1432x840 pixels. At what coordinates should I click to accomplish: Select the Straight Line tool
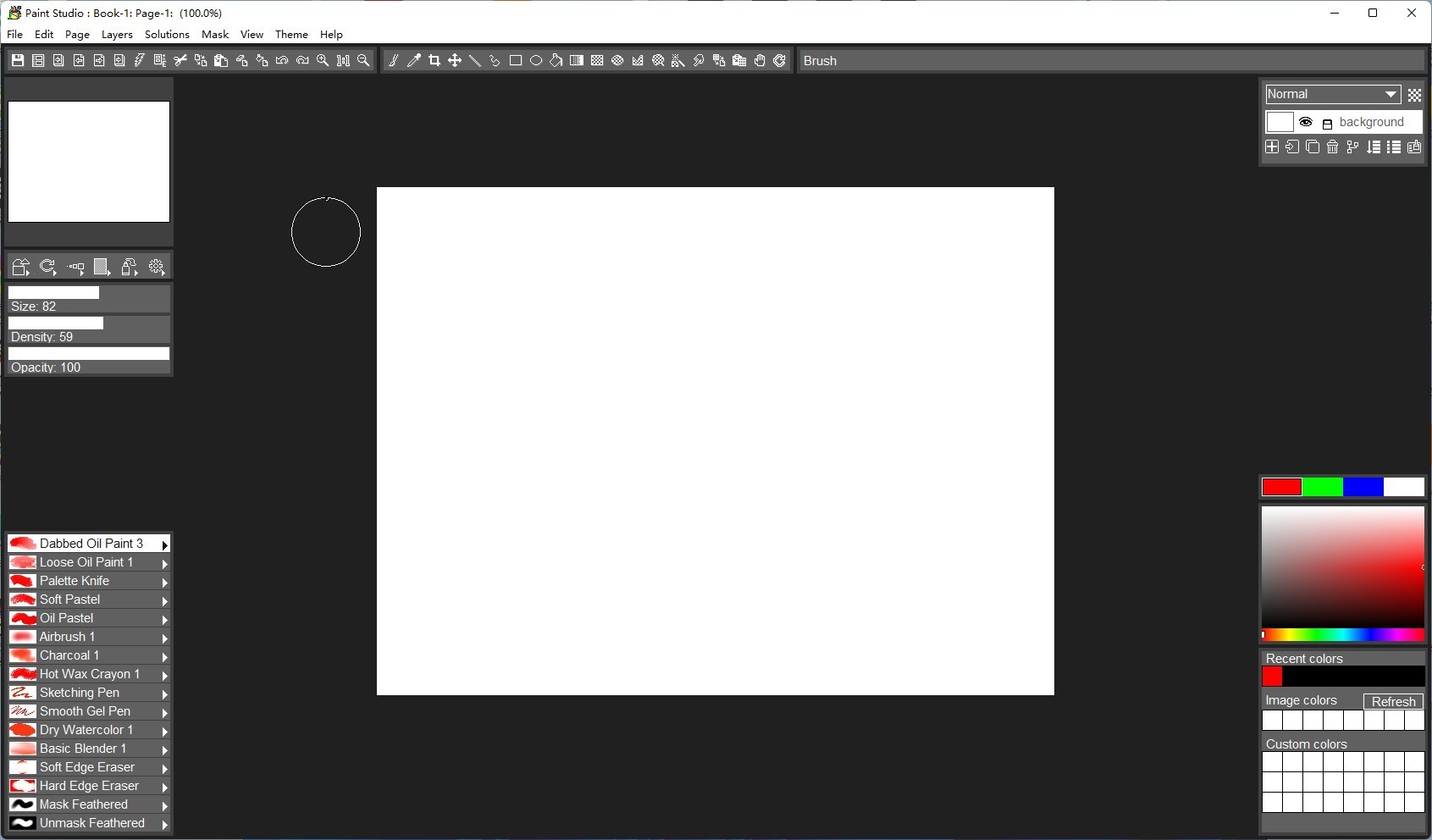coord(474,60)
